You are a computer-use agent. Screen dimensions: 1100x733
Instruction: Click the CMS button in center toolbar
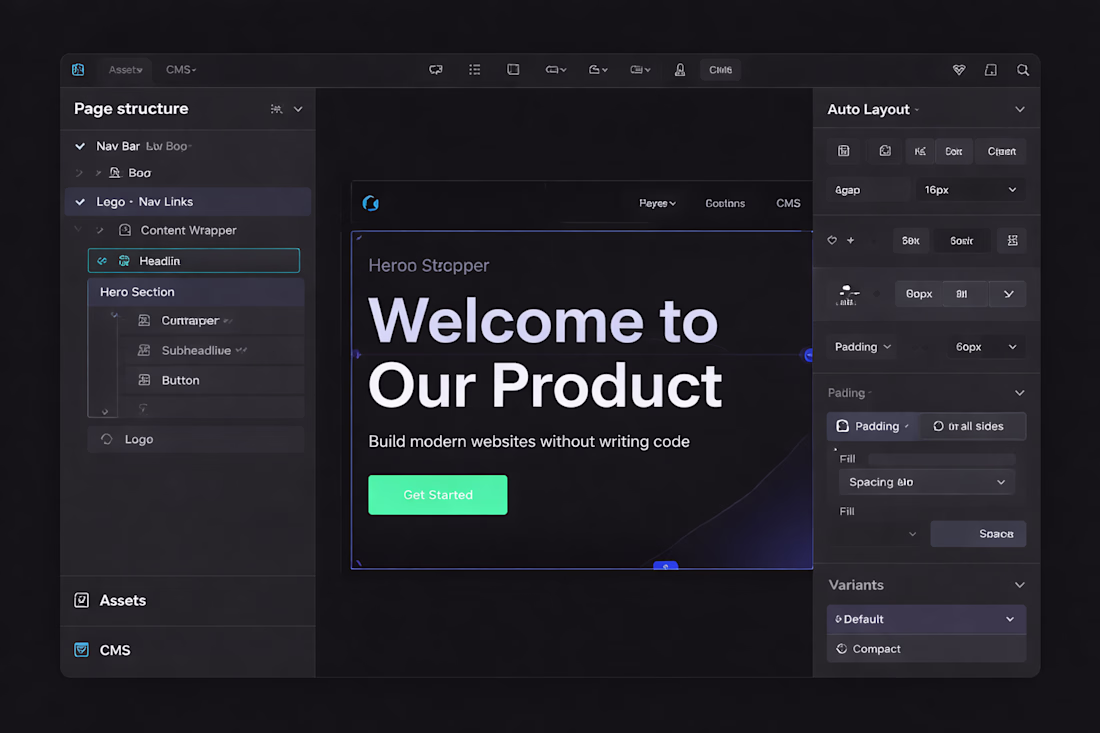click(x=720, y=69)
